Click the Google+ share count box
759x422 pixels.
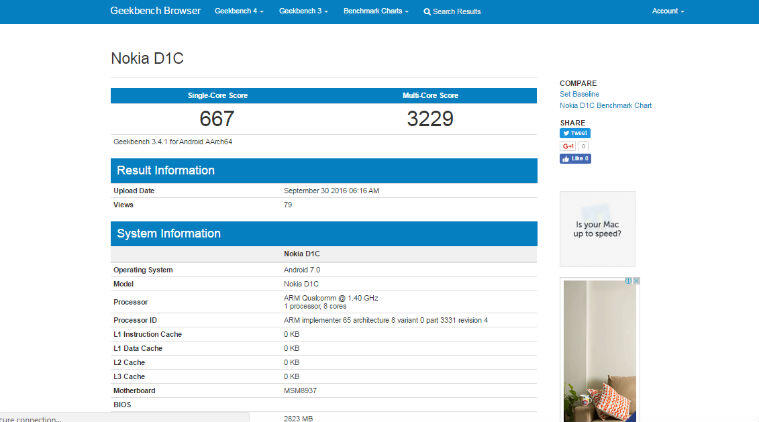[x=583, y=146]
